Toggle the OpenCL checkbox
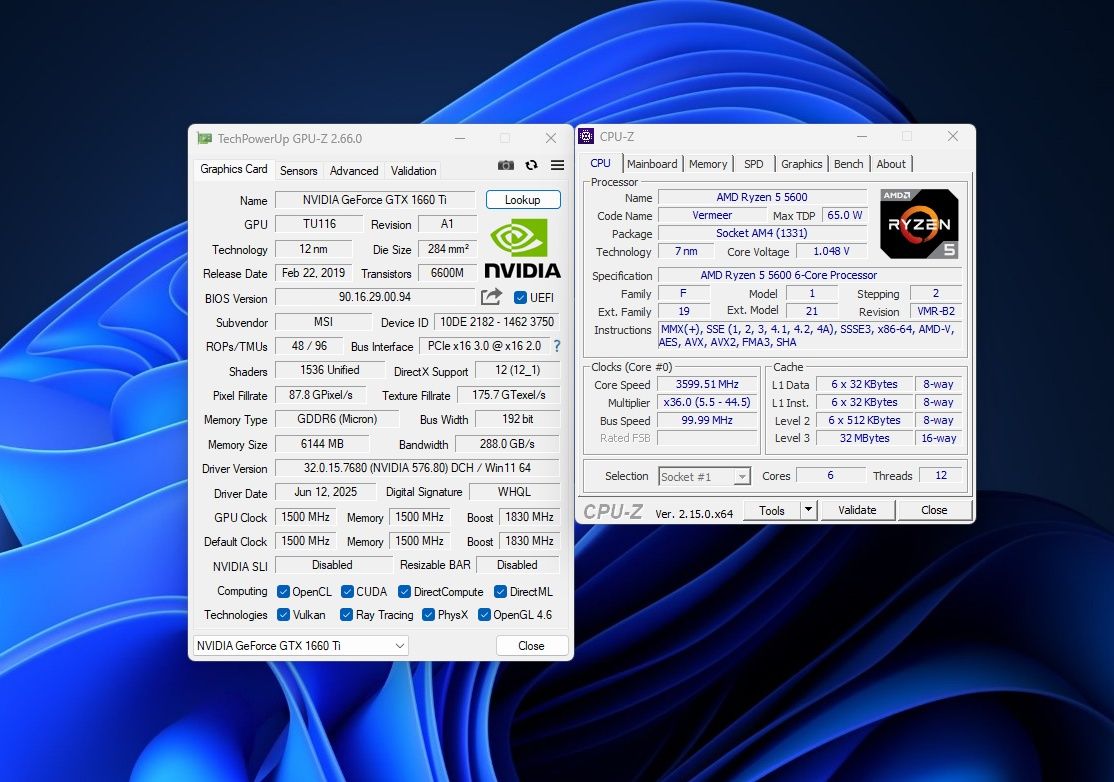The width and height of the screenshot is (1114, 782). coord(283,592)
